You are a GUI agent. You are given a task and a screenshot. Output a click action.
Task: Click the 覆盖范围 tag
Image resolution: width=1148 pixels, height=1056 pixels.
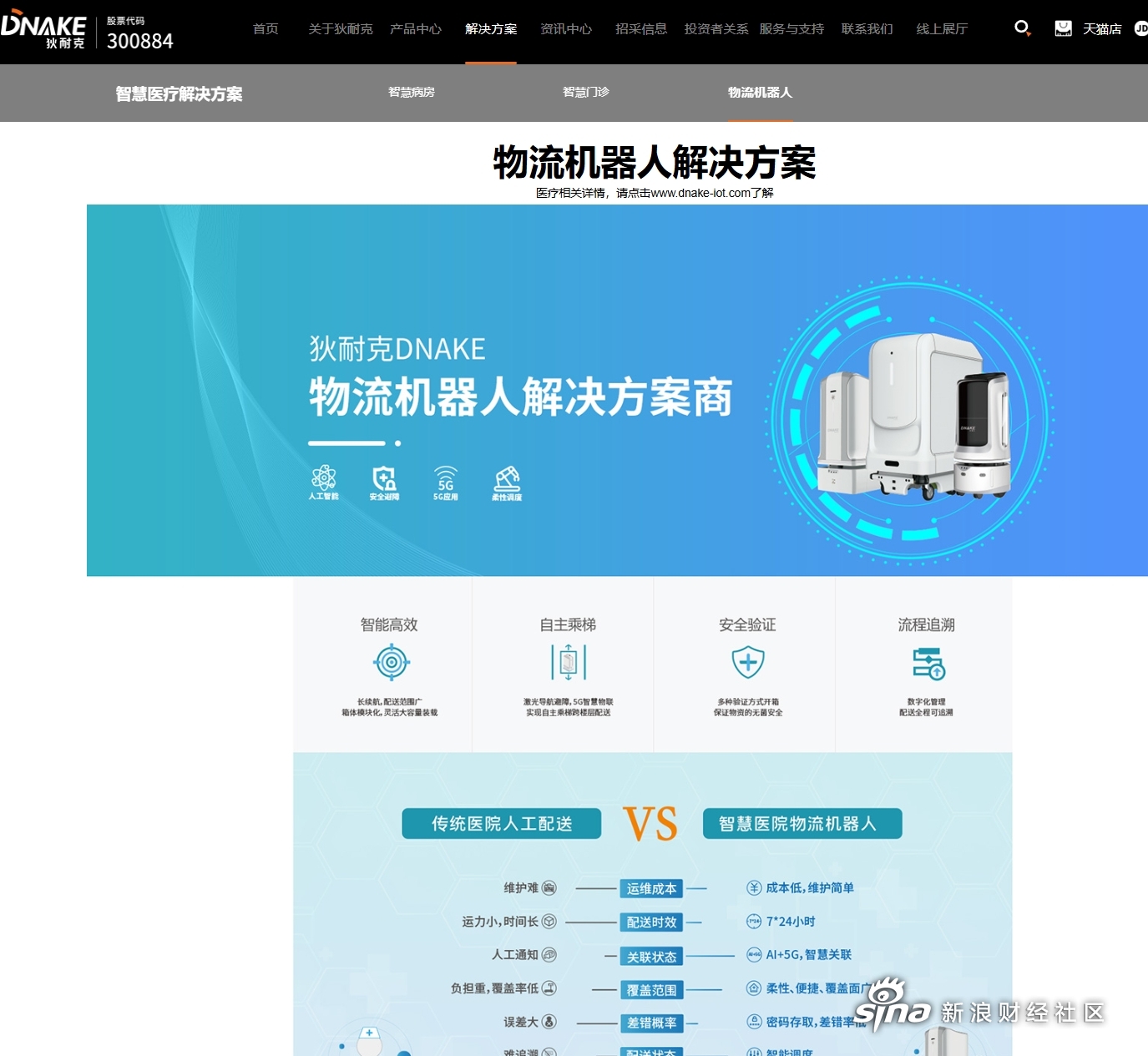(x=651, y=990)
